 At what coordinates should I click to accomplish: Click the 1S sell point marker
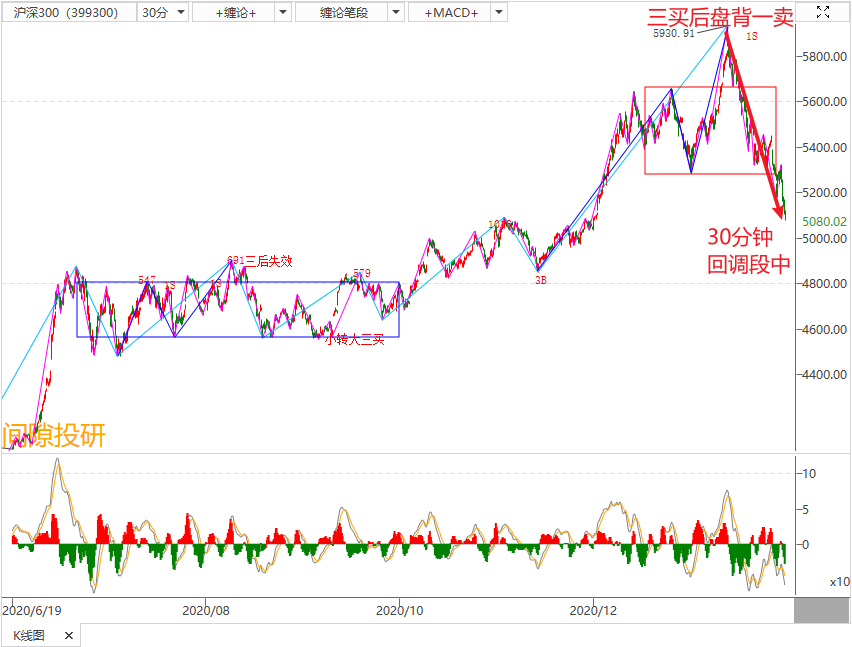751,37
